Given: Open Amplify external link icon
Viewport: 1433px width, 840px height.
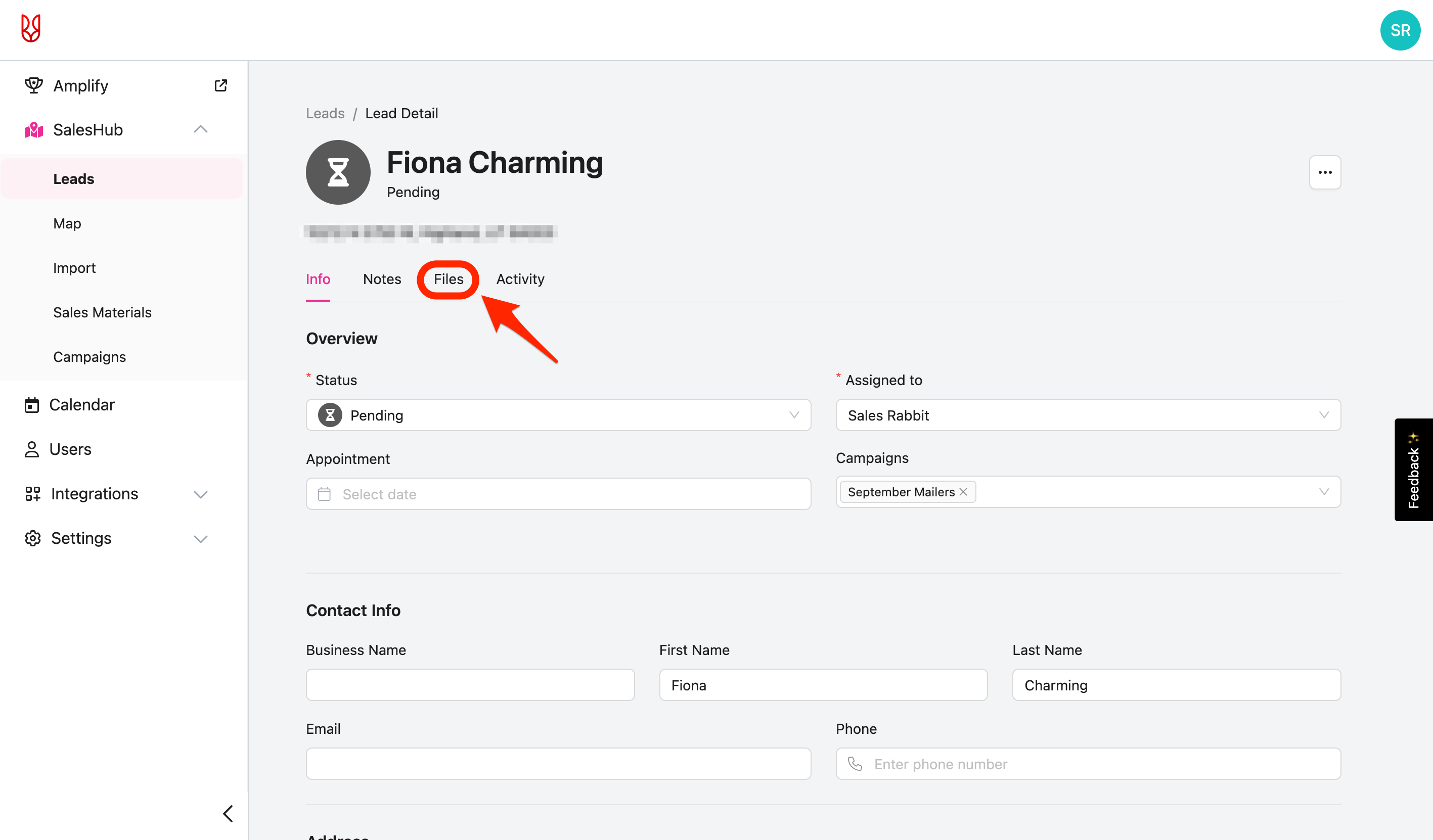Looking at the screenshot, I should point(220,86).
